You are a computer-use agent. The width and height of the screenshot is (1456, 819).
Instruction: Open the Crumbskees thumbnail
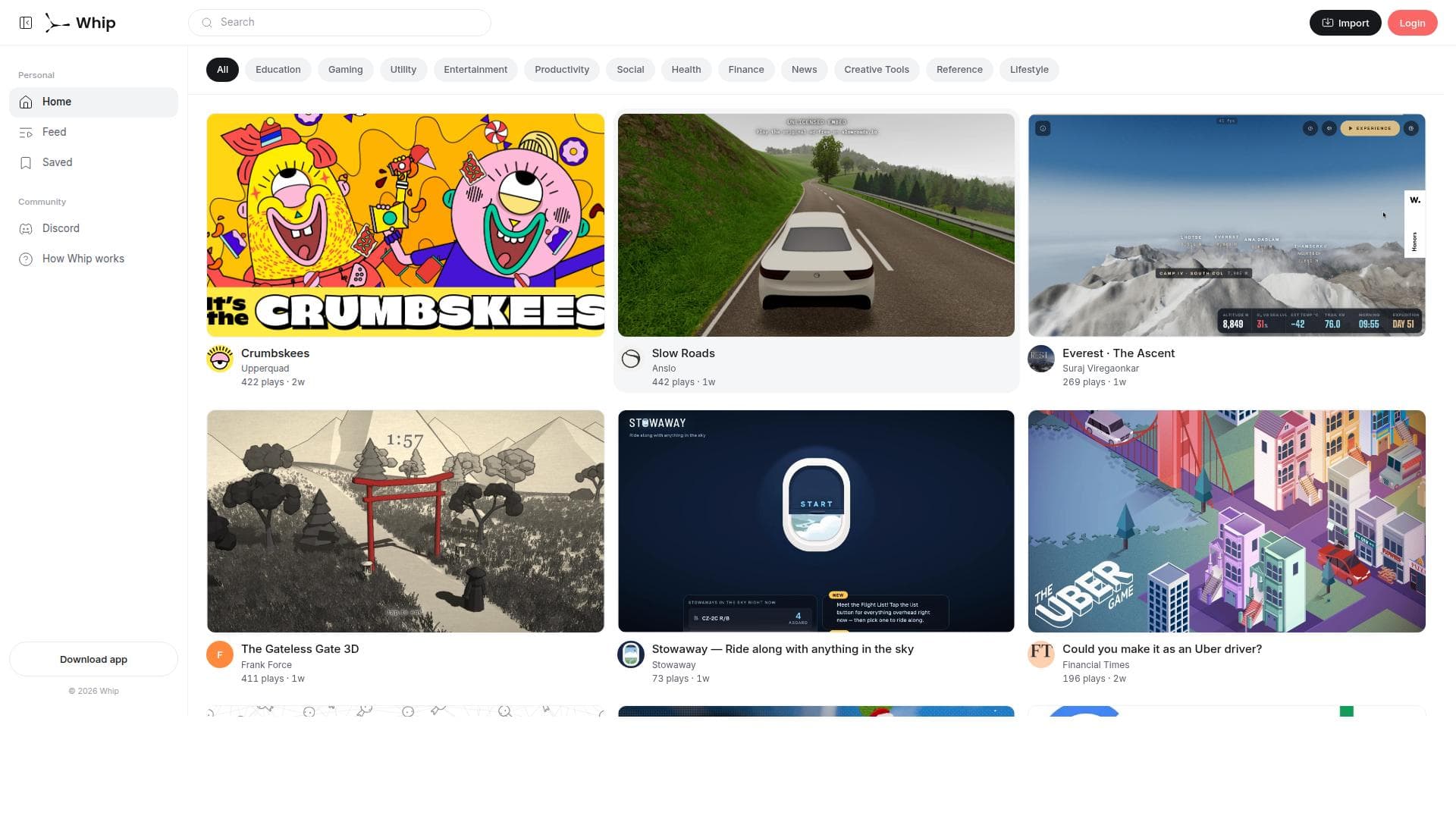tap(406, 225)
